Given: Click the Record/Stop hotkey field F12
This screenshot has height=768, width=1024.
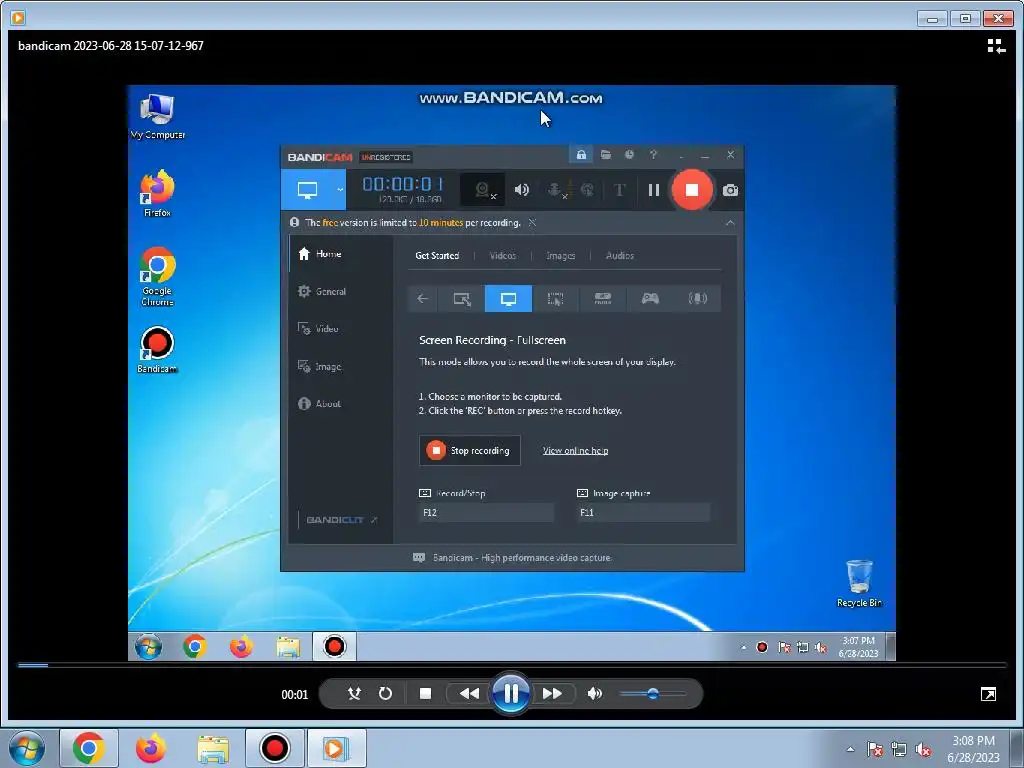Looking at the screenshot, I should coord(486,513).
